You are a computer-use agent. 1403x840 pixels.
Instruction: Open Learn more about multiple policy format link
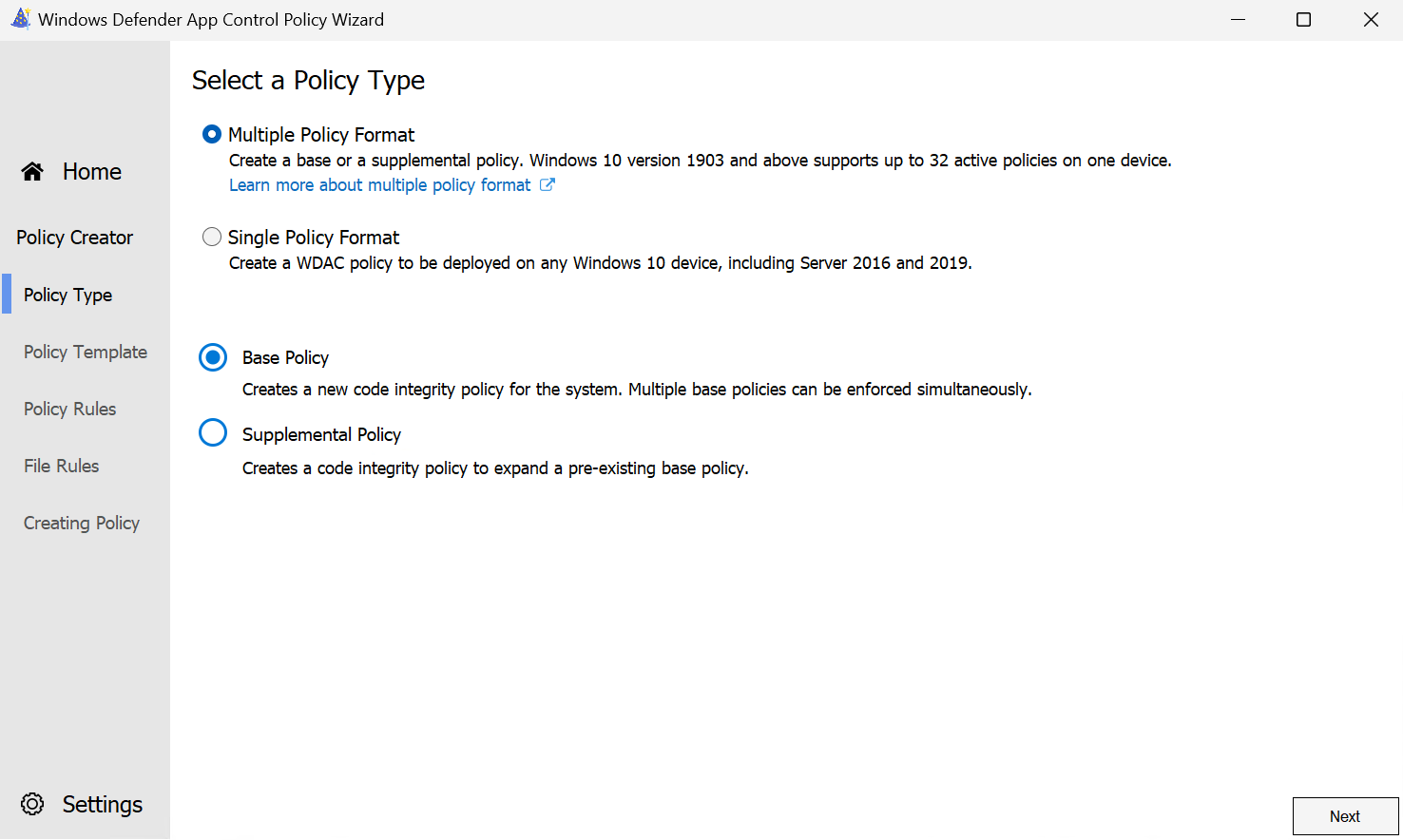(379, 185)
